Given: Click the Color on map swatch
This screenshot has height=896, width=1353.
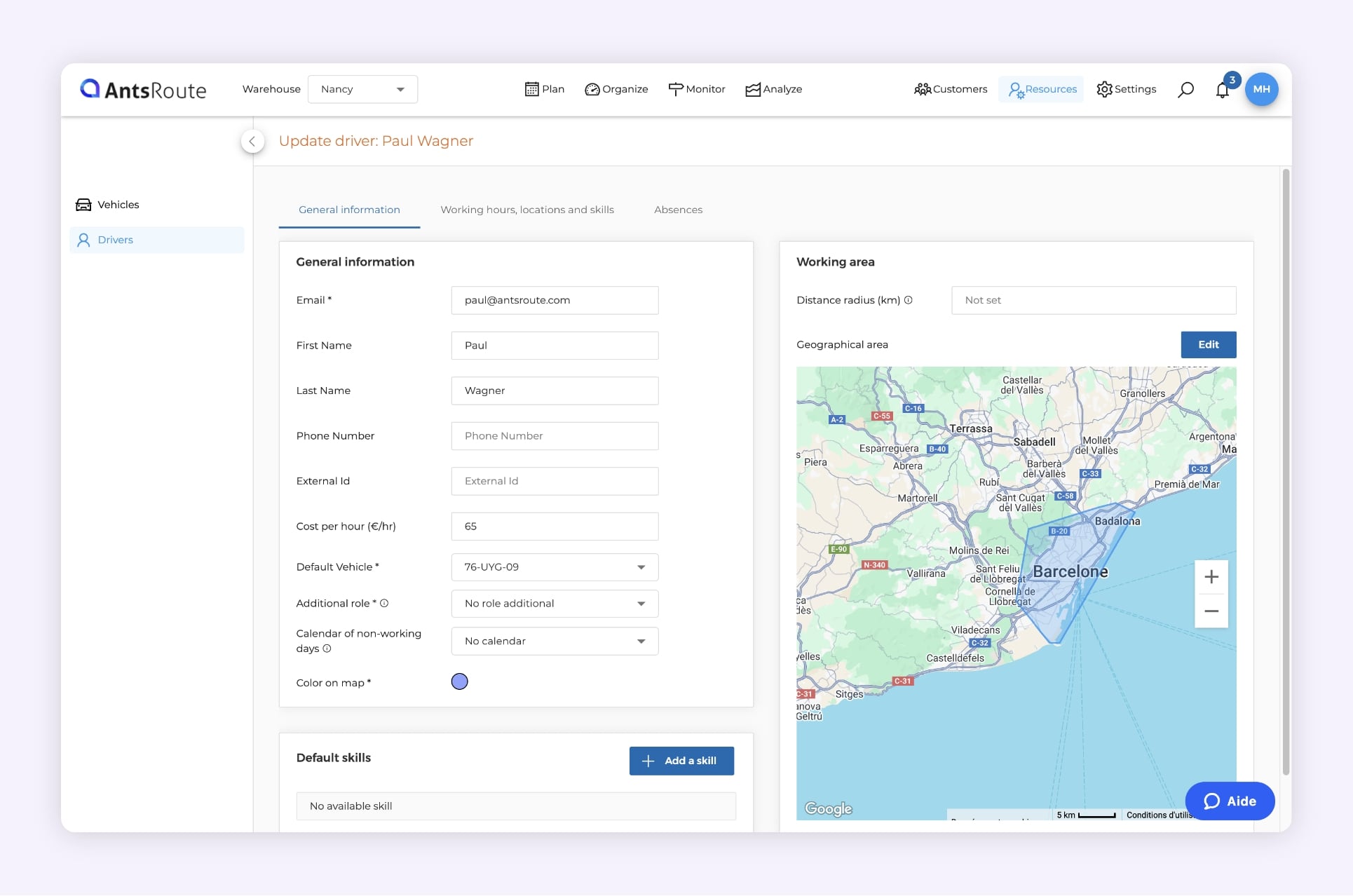Looking at the screenshot, I should 459,681.
